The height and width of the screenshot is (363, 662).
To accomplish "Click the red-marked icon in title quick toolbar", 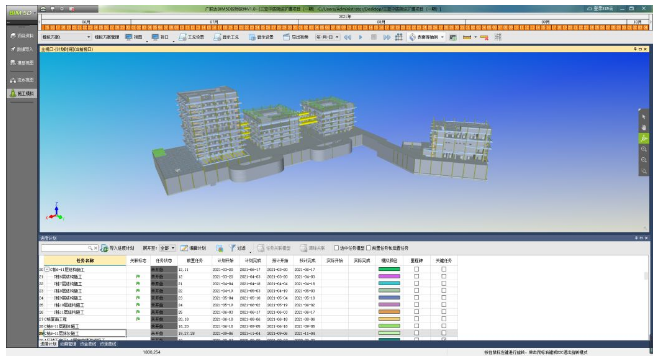I will (72, 8).
